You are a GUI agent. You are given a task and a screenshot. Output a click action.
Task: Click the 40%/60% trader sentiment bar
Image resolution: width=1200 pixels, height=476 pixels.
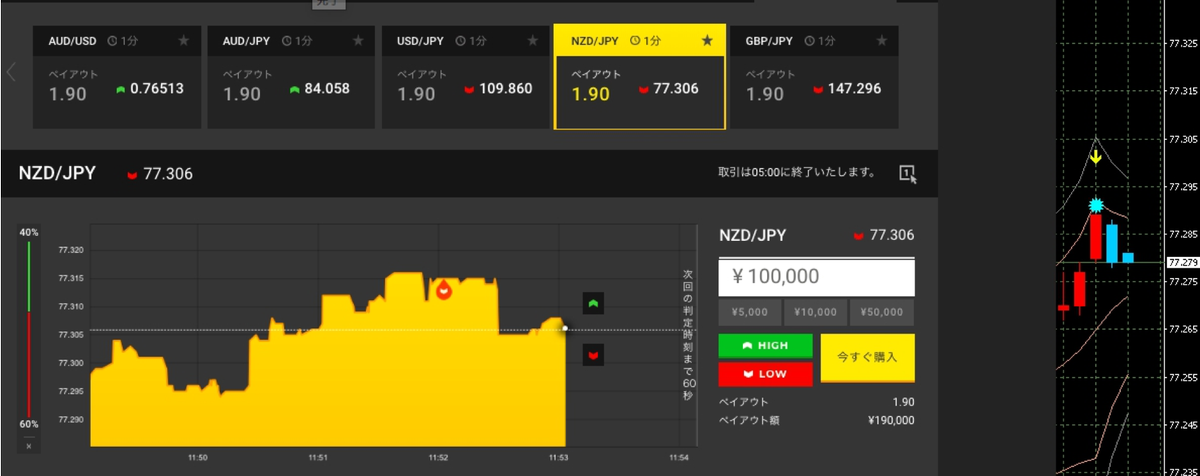tap(29, 330)
